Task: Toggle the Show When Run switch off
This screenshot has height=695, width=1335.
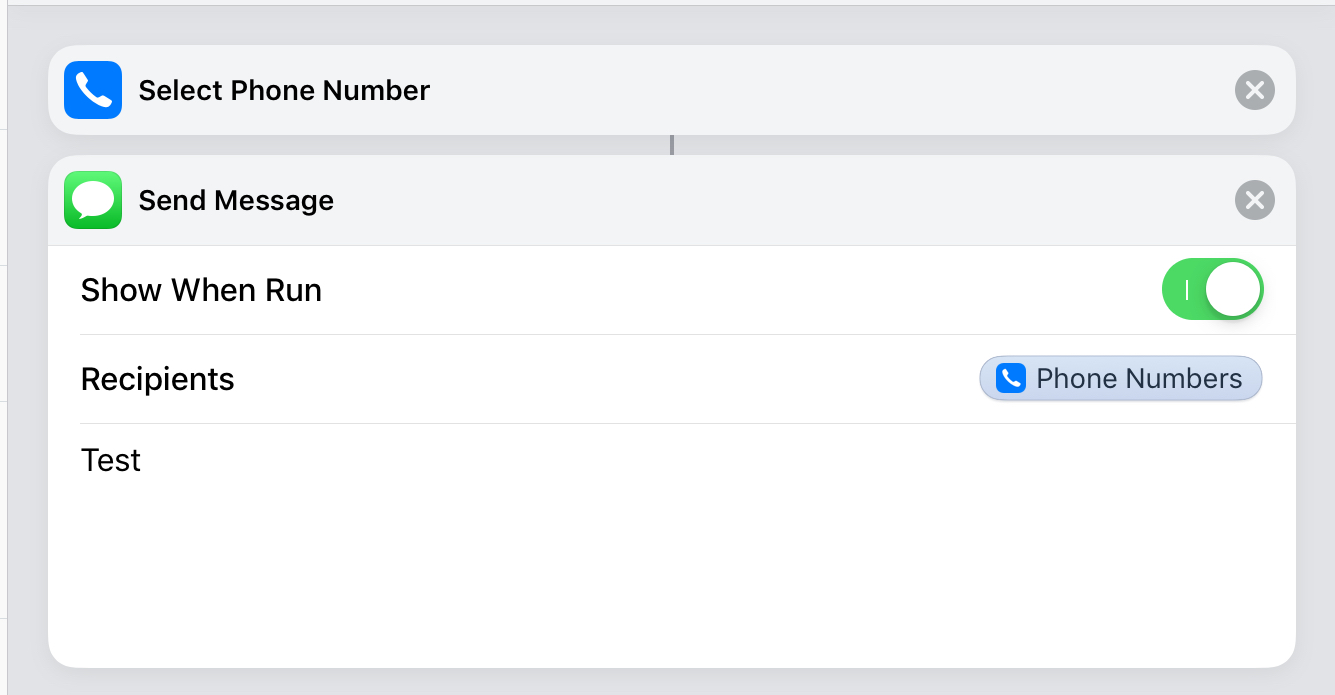Action: point(1212,290)
